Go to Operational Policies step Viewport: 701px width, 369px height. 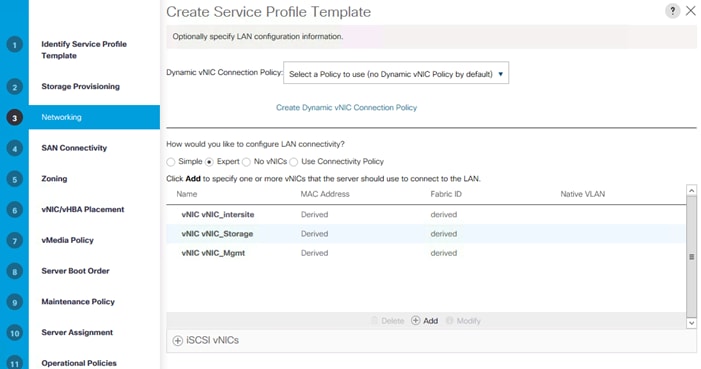(79, 363)
